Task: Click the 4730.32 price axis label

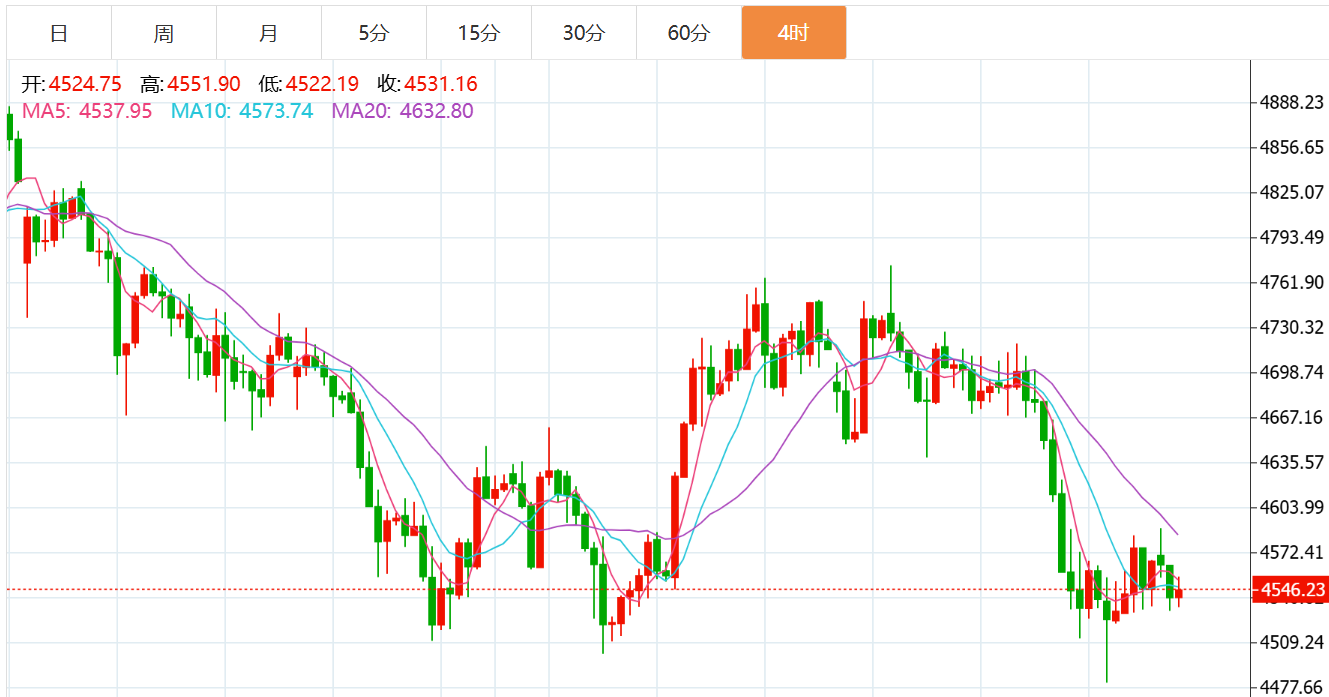Action: [1292, 328]
